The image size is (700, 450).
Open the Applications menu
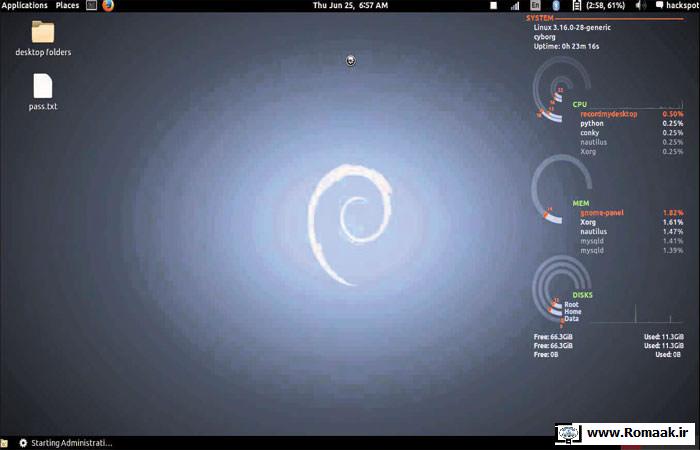tap(25, 5)
